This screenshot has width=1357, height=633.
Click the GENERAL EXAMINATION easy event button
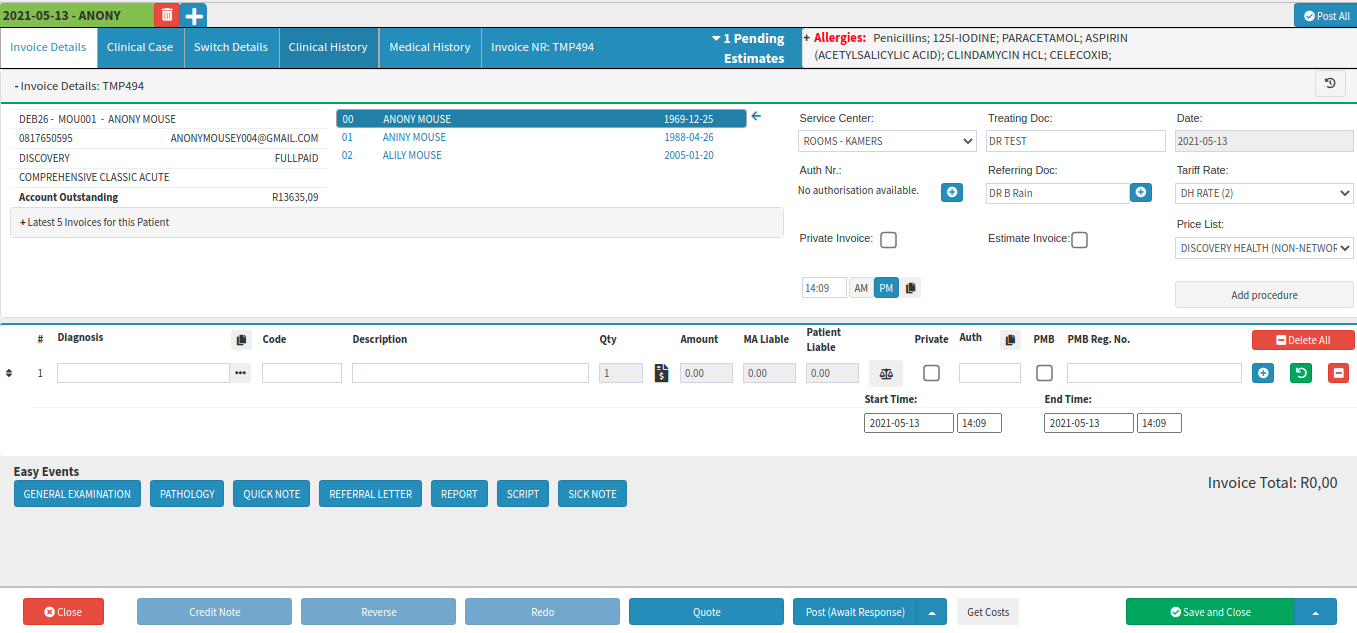[77, 494]
